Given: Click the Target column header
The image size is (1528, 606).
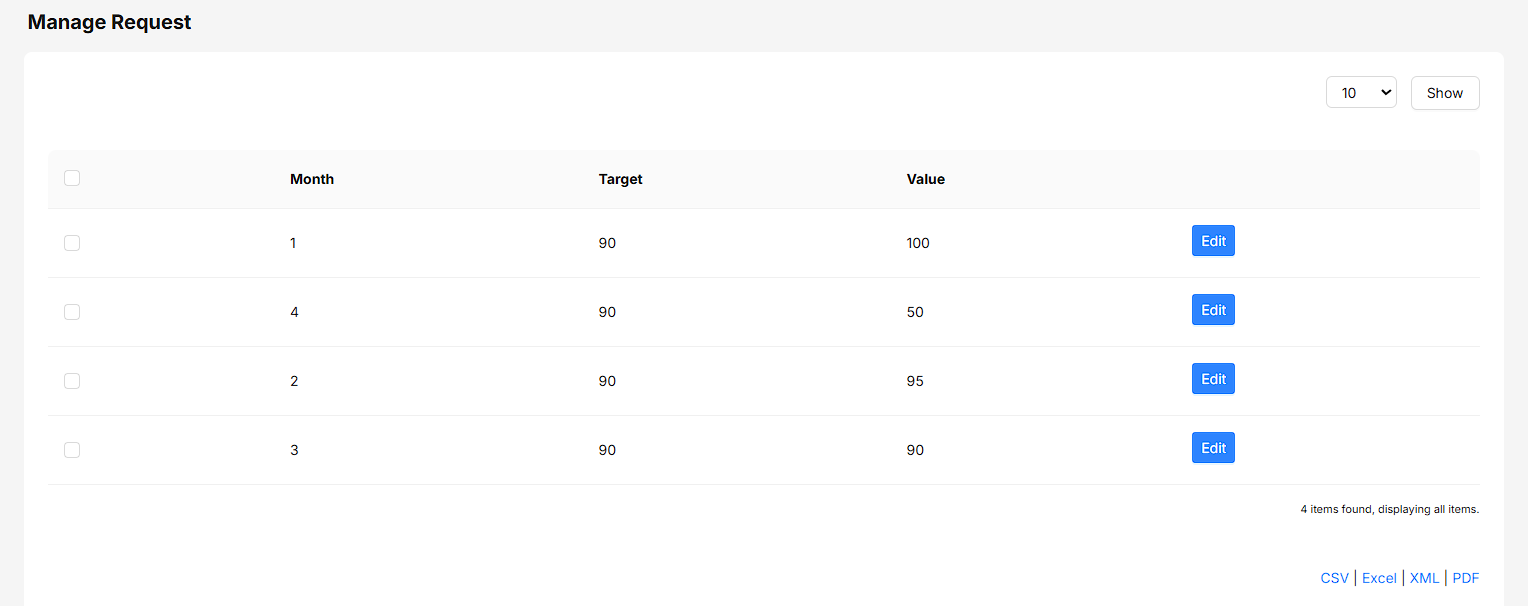Looking at the screenshot, I should 621,180.
